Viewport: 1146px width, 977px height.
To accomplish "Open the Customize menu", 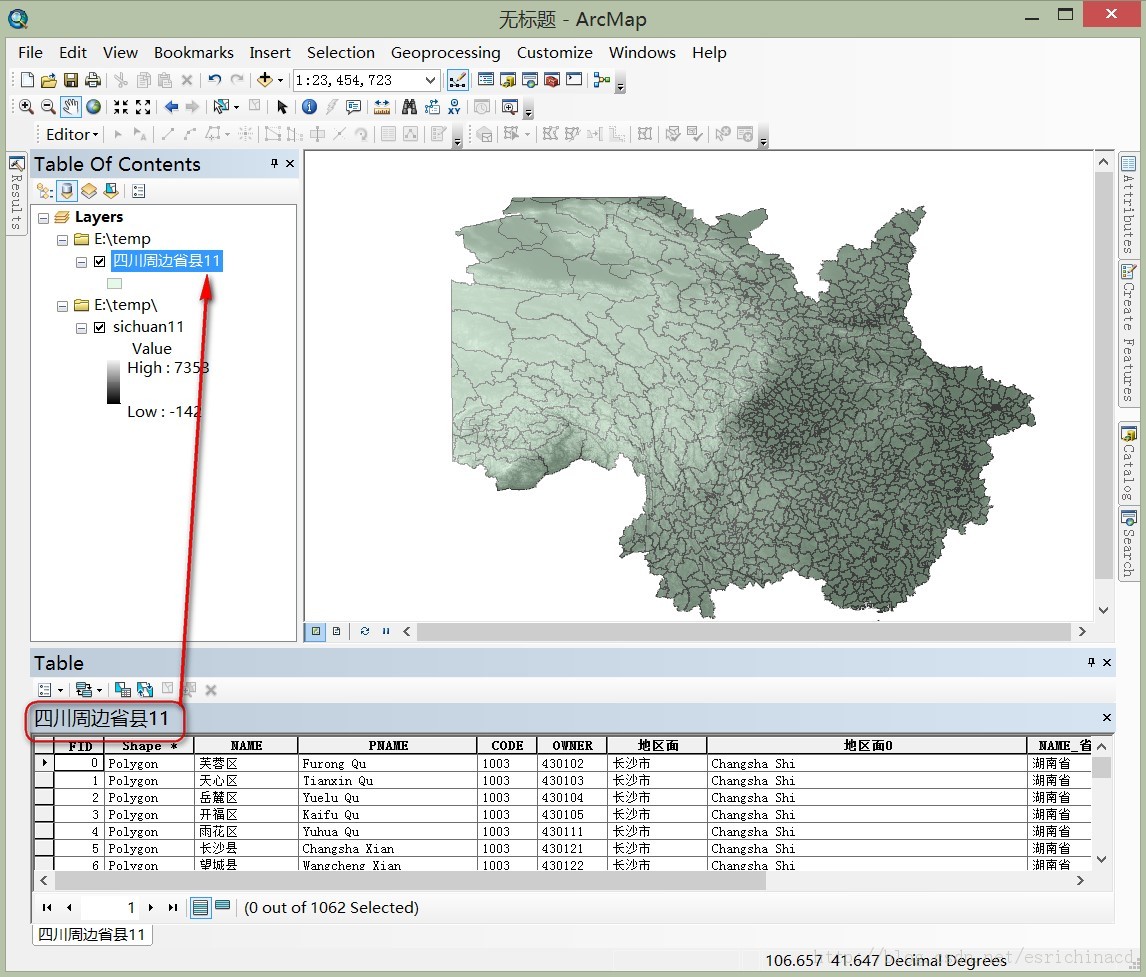I will pyautogui.click(x=555, y=53).
